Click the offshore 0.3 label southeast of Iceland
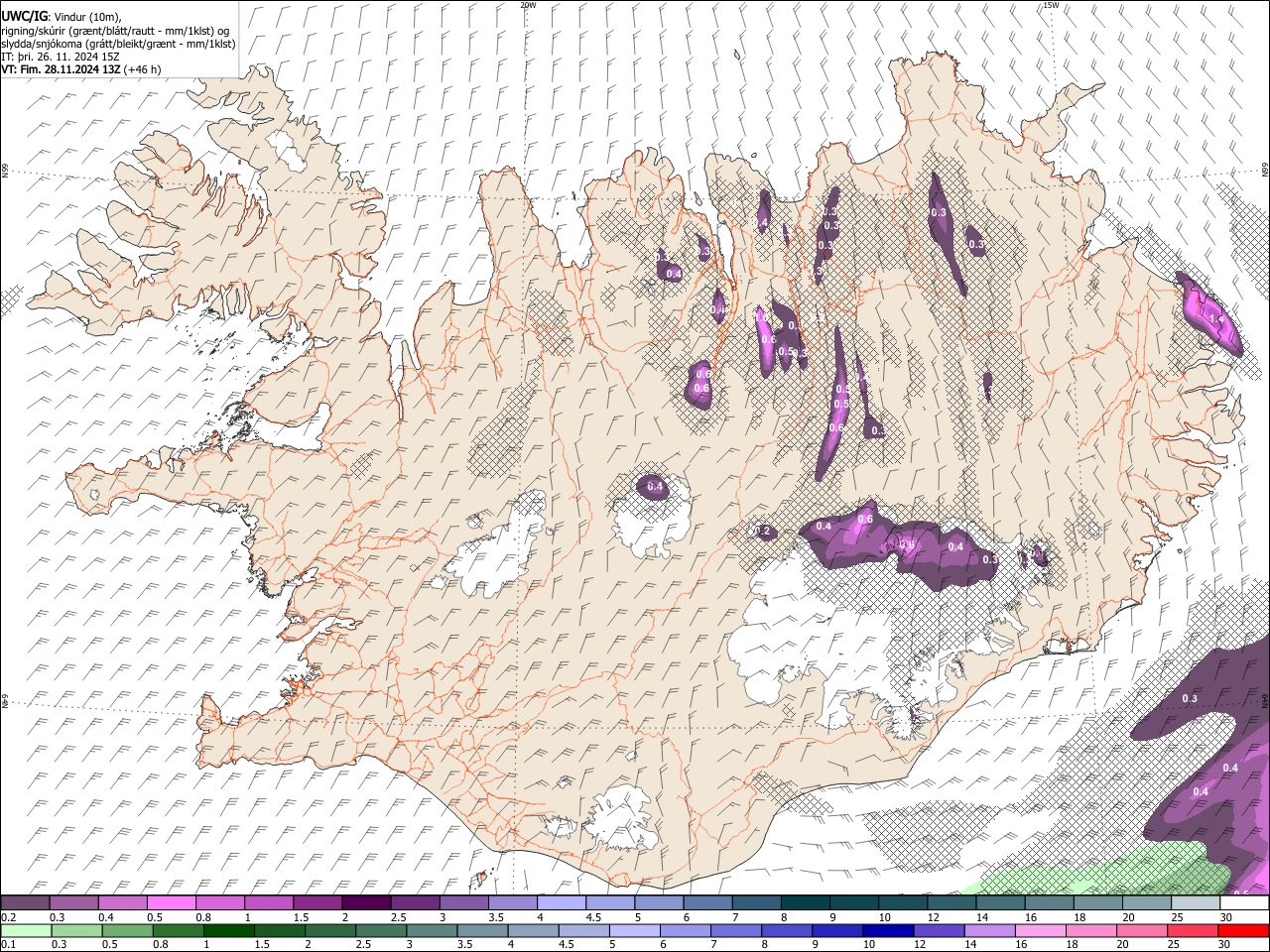Image resolution: width=1270 pixels, height=952 pixels. pyautogui.click(x=1191, y=699)
